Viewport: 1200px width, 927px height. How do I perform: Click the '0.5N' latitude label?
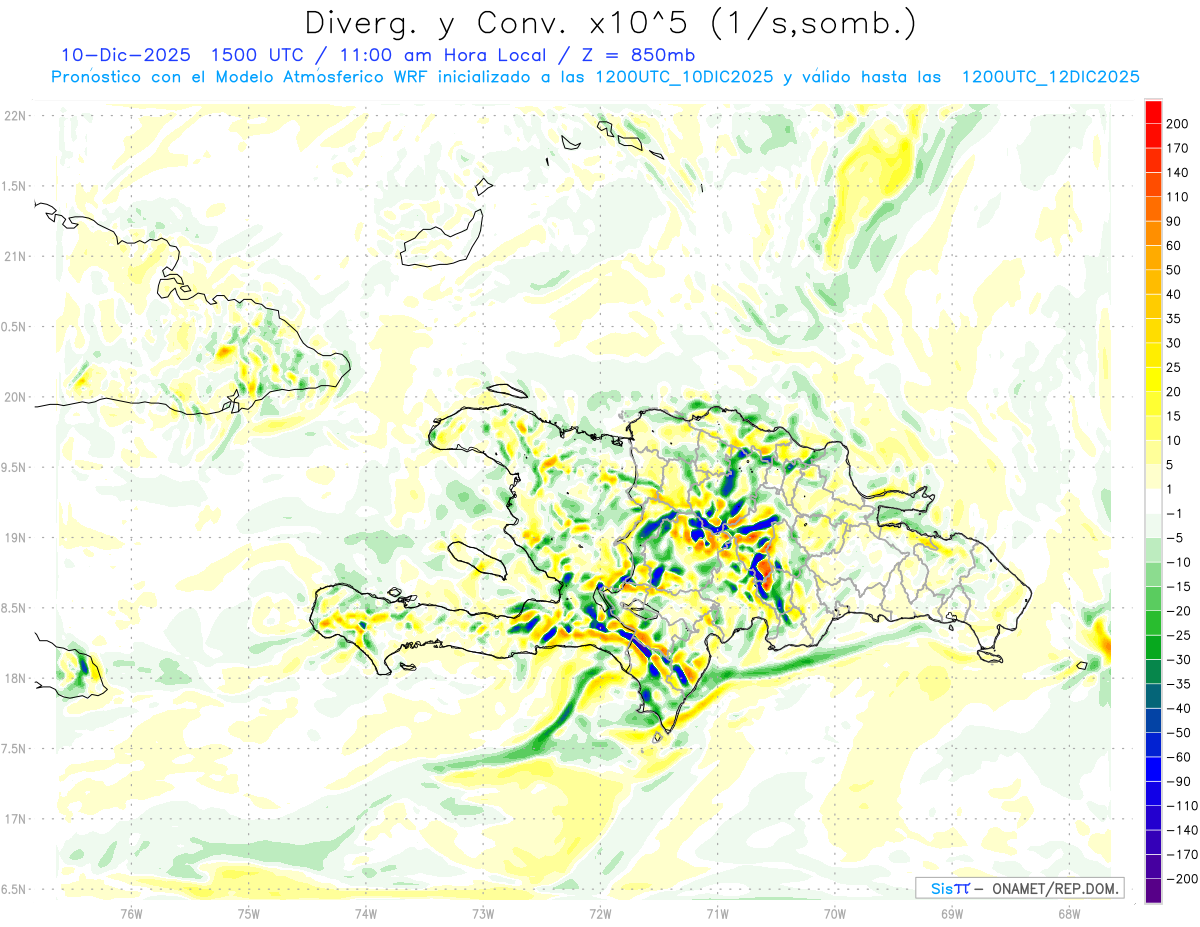(x=15, y=327)
